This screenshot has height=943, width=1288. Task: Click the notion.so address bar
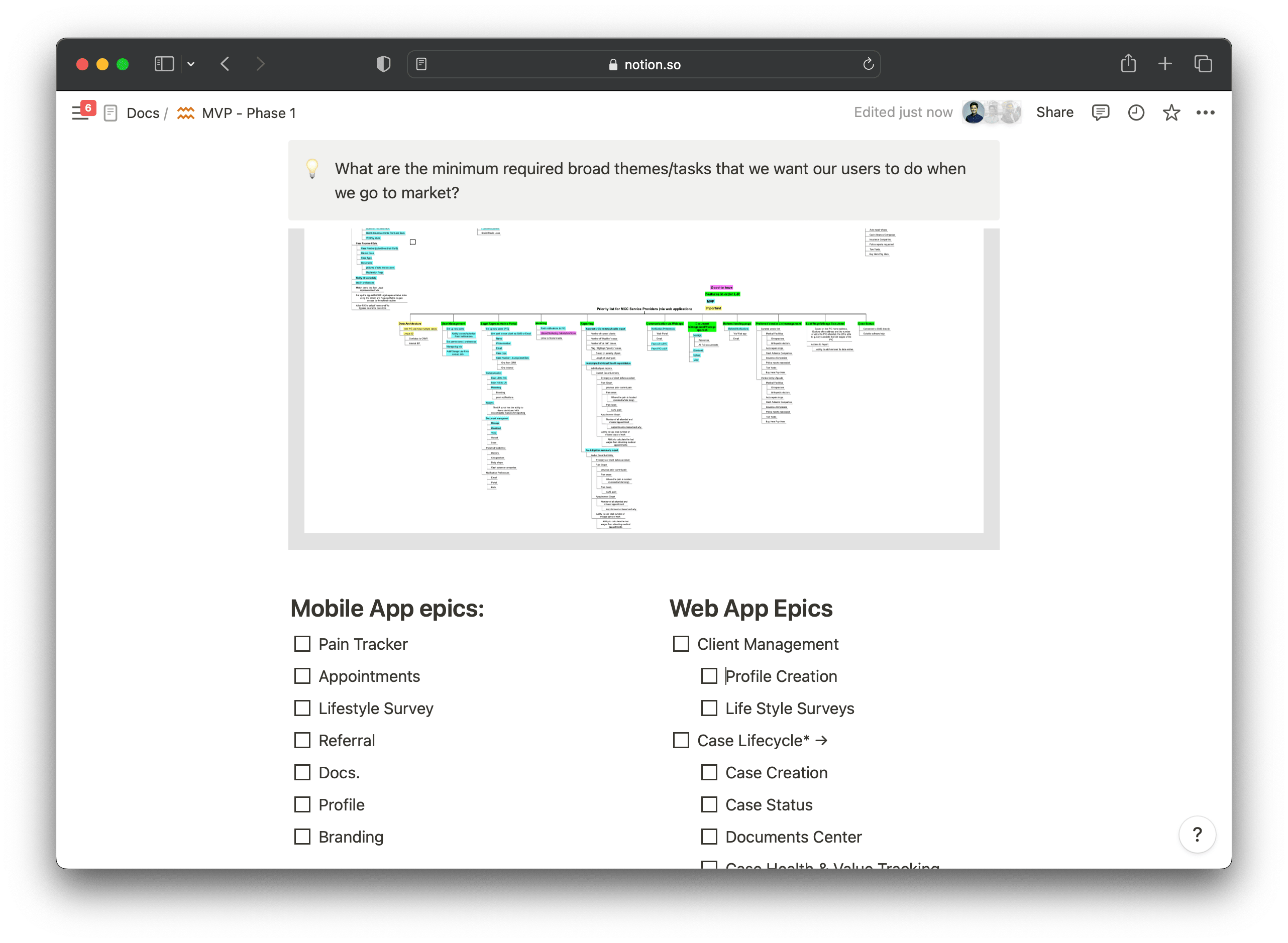643,64
